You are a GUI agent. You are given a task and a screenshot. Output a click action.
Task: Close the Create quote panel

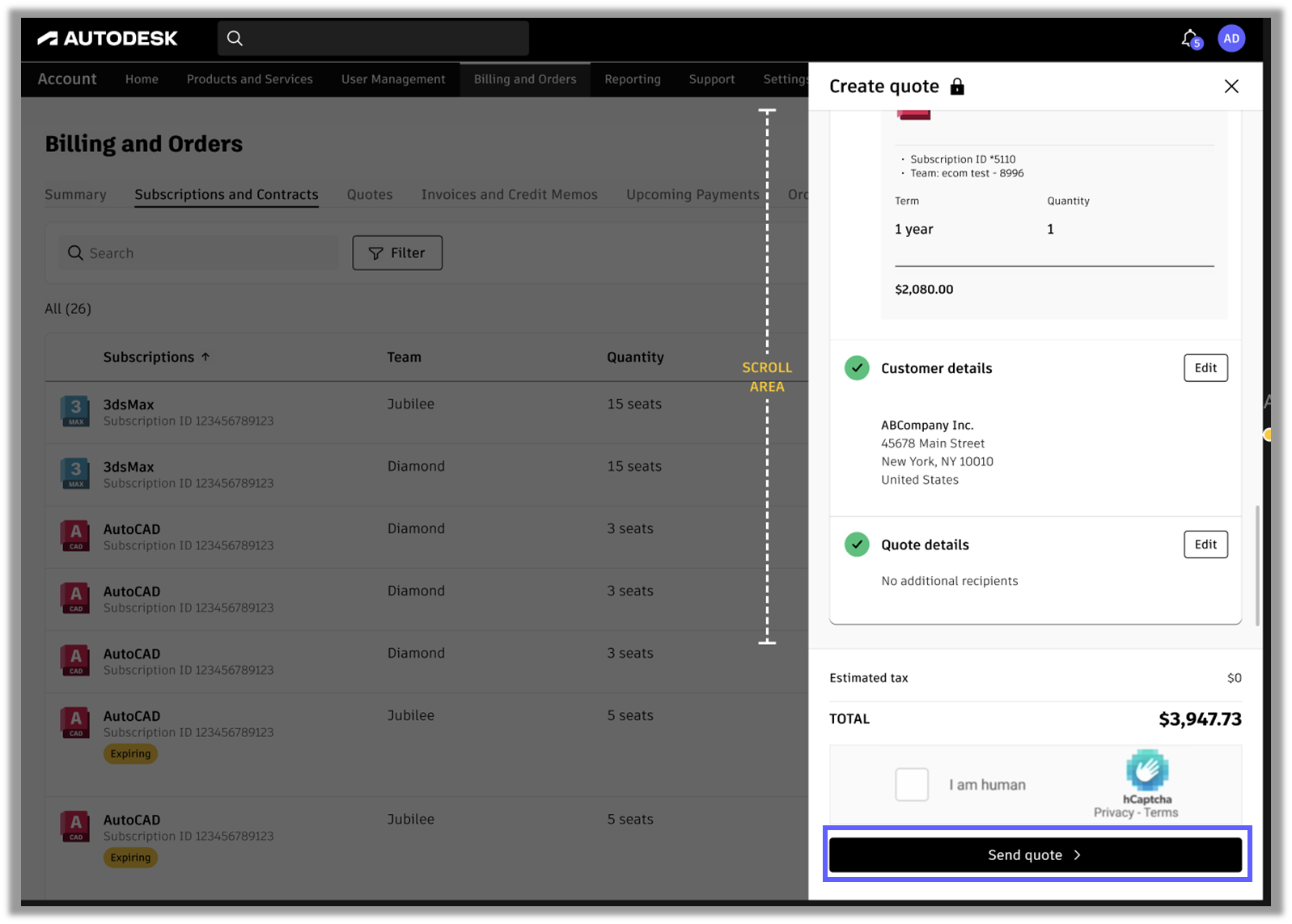tap(1231, 87)
